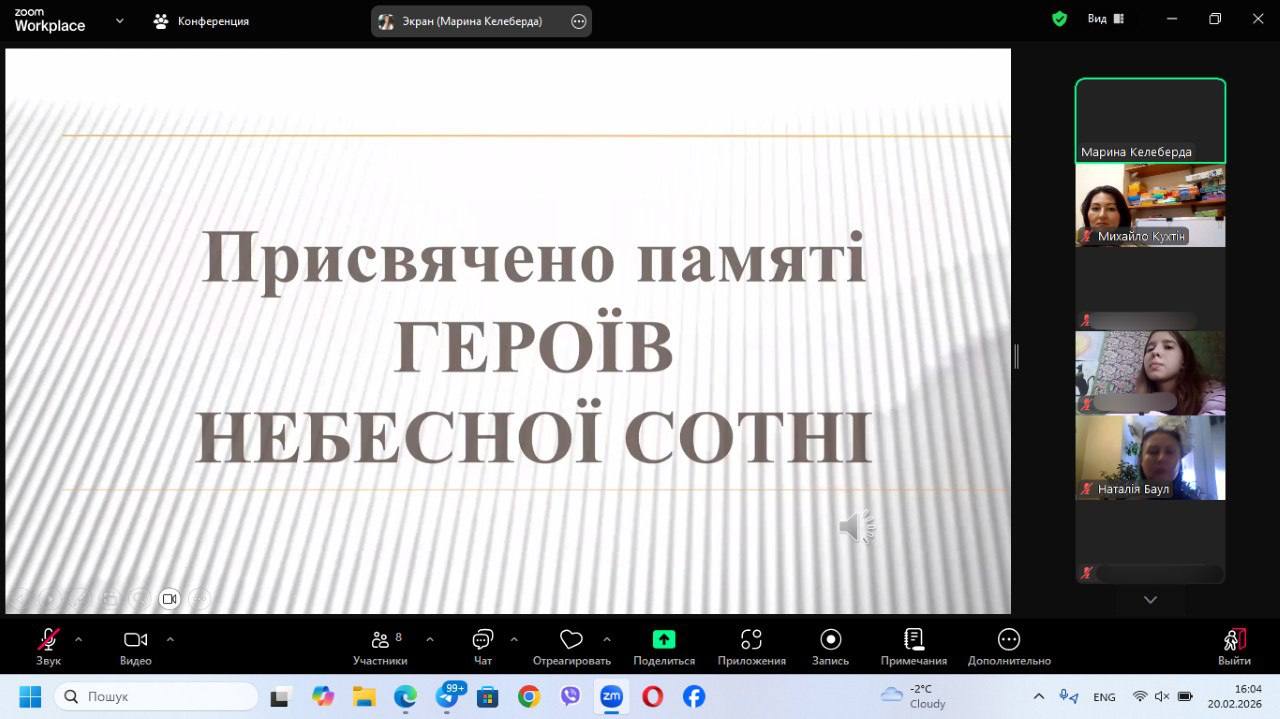This screenshot has width=1280, height=719.
Task: Open the Приложения apps panel
Action: 751,640
